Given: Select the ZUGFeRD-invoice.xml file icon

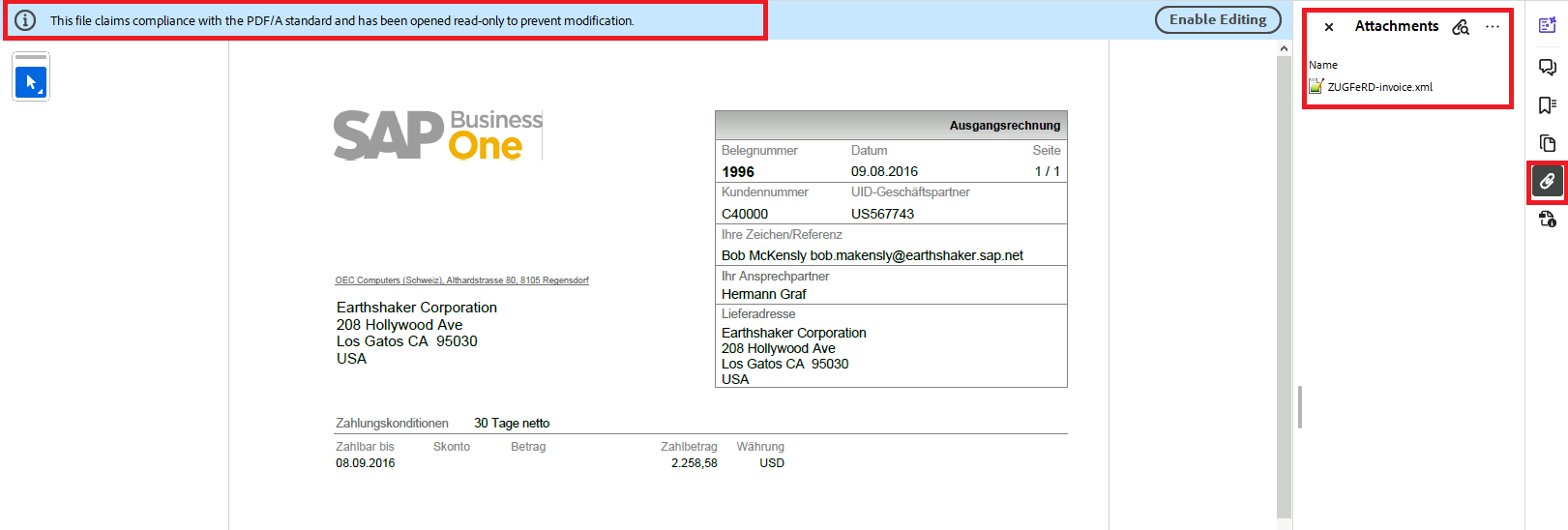Looking at the screenshot, I should tap(1316, 86).
